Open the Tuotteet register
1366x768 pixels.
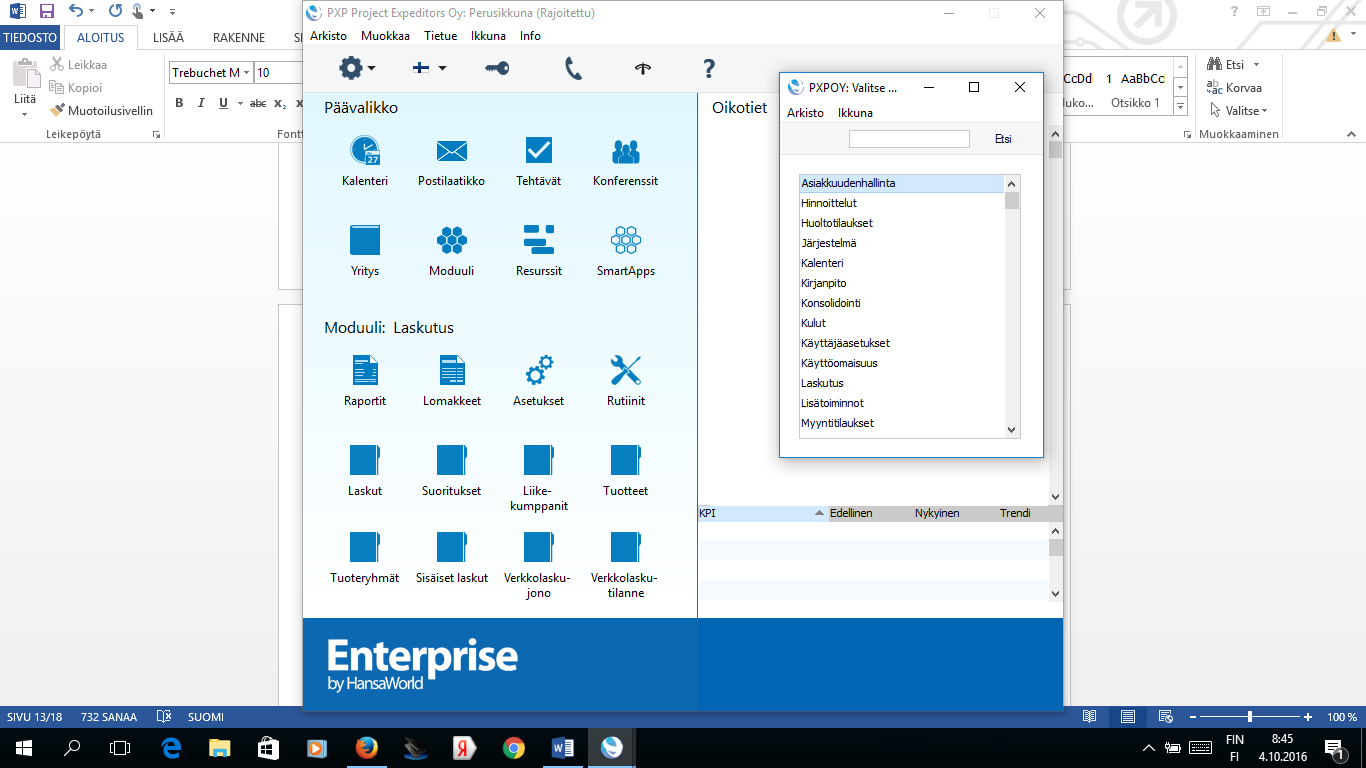click(x=626, y=460)
